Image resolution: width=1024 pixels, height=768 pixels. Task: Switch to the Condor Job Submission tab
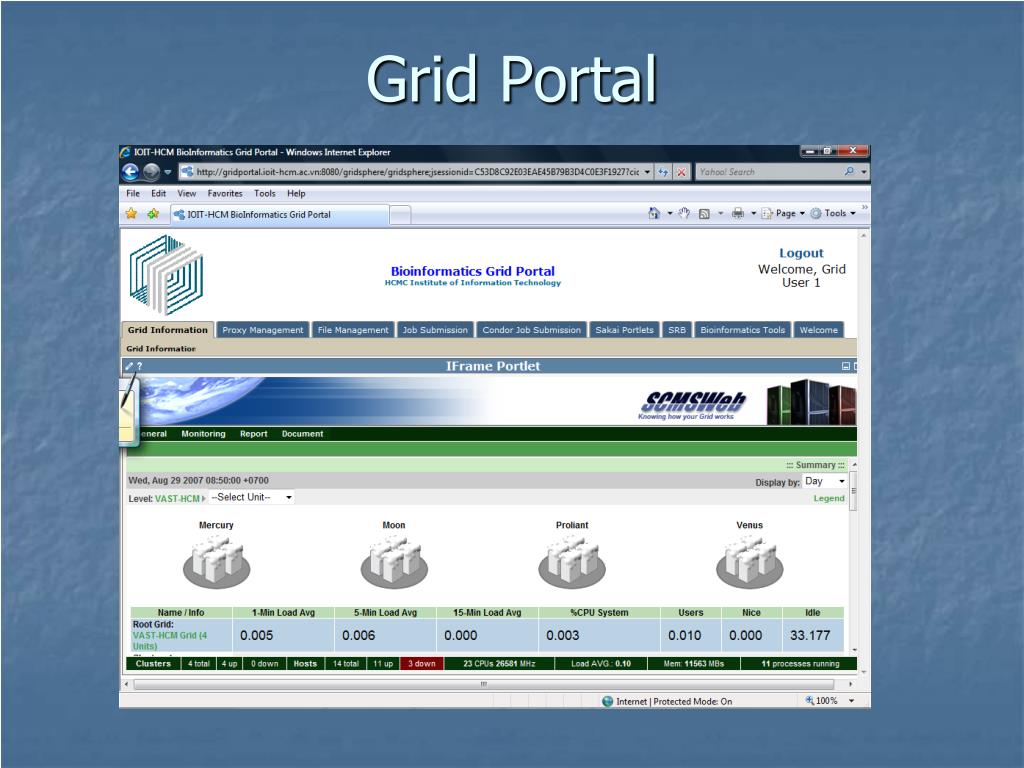click(531, 330)
